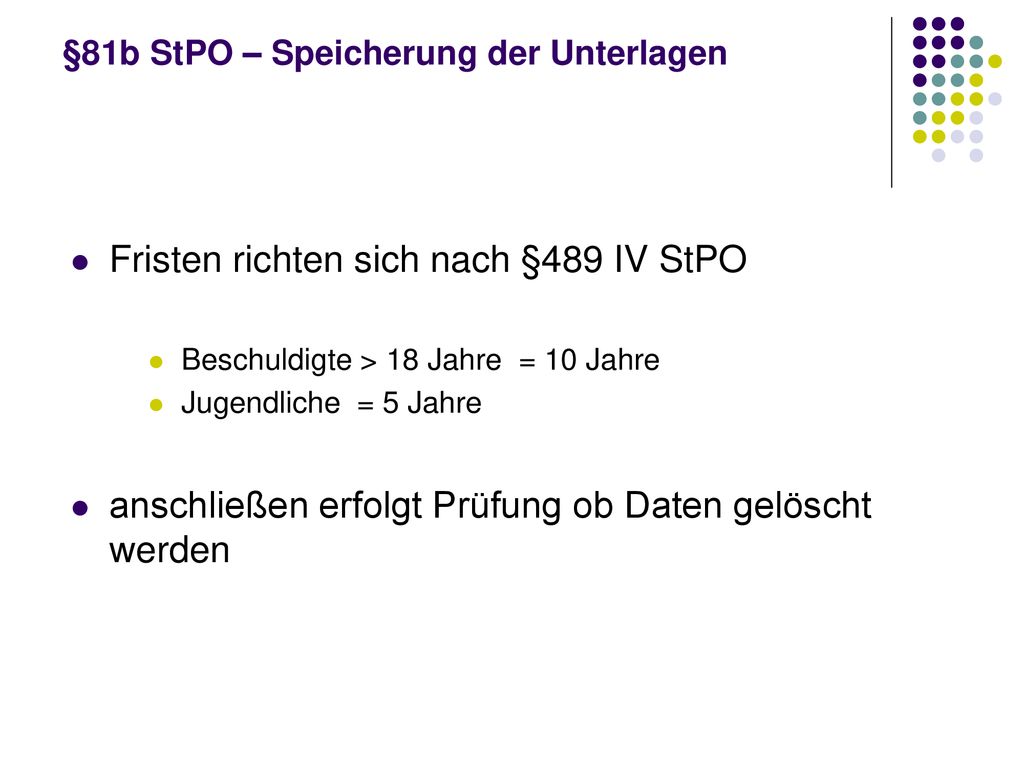Click the '§489 IV StPO' reference
This screenshot has width=1024, height=768.
(633, 260)
